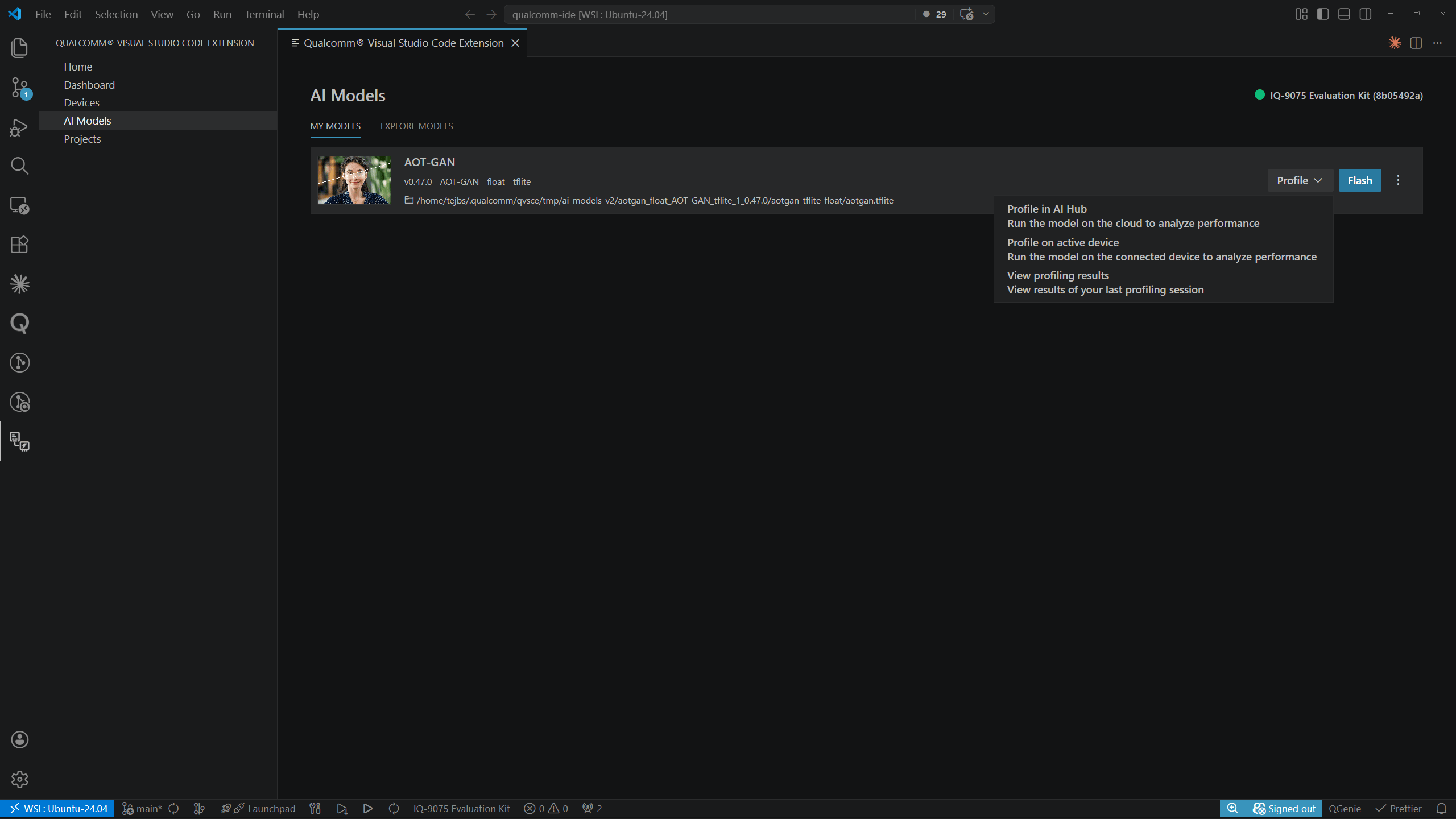Open Notifications bell

(1441, 809)
